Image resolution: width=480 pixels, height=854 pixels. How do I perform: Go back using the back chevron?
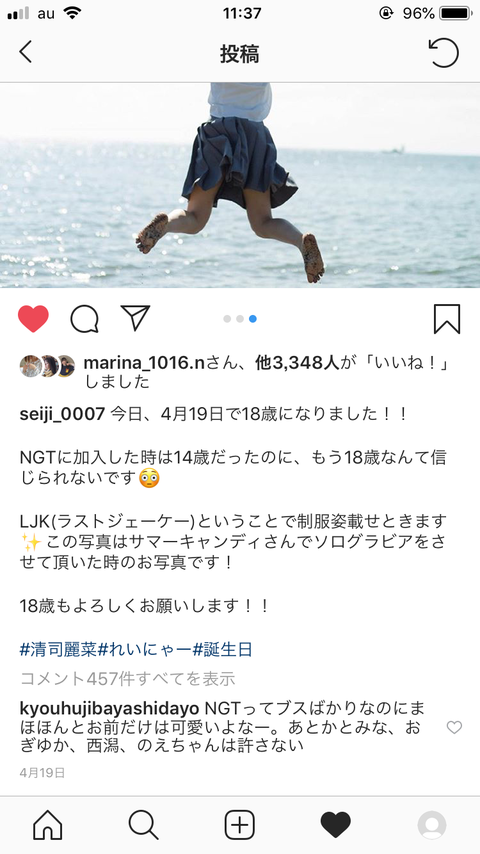[26, 52]
